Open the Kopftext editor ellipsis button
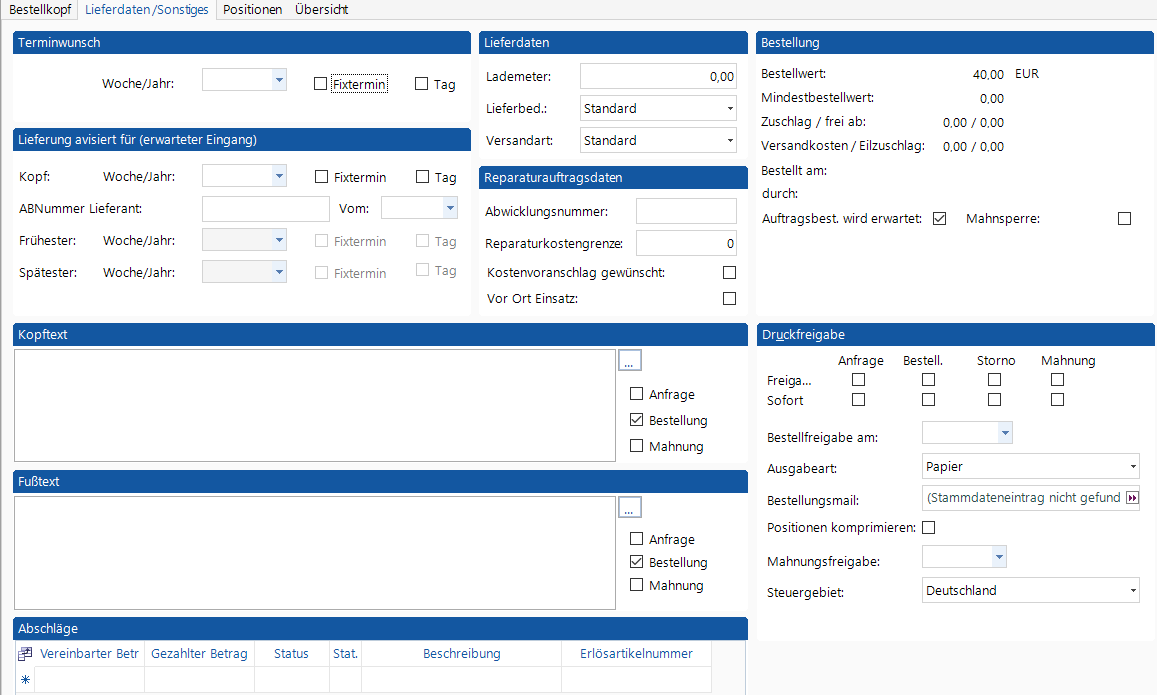 (x=629, y=361)
